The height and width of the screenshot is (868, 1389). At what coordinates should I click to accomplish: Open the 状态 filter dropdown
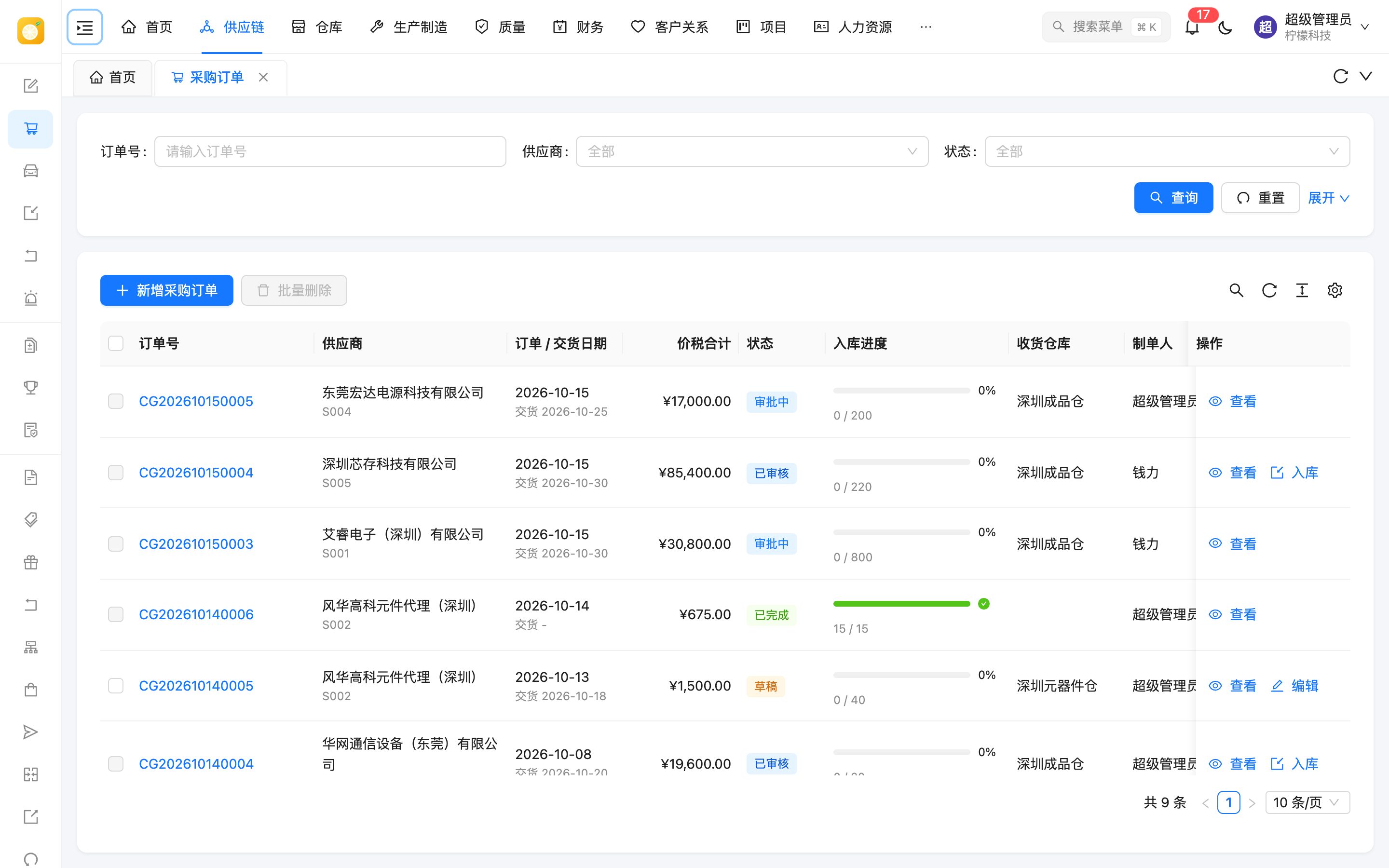pos(1167,151)
